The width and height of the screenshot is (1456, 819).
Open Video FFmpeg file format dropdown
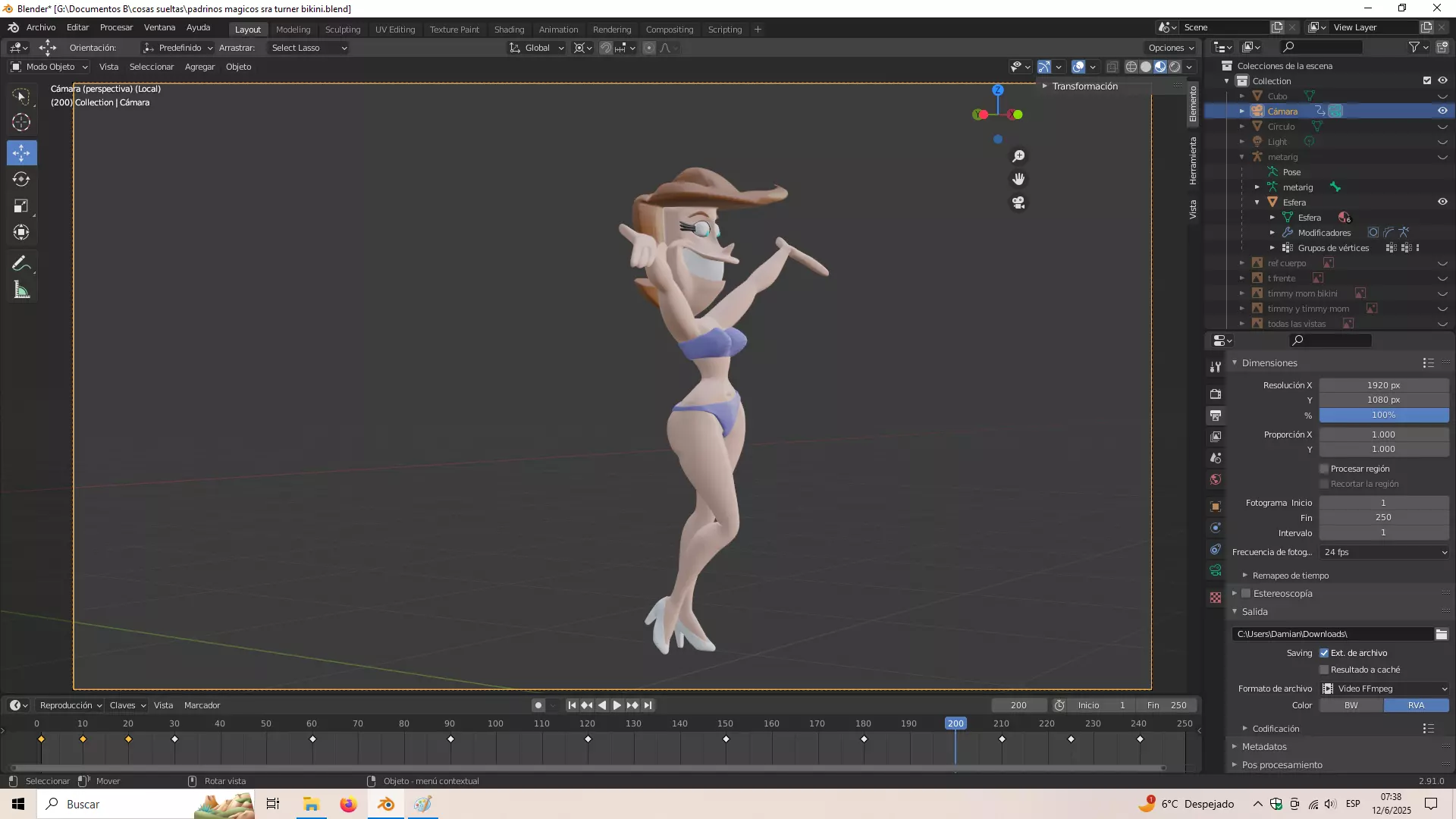[1385, 689]
